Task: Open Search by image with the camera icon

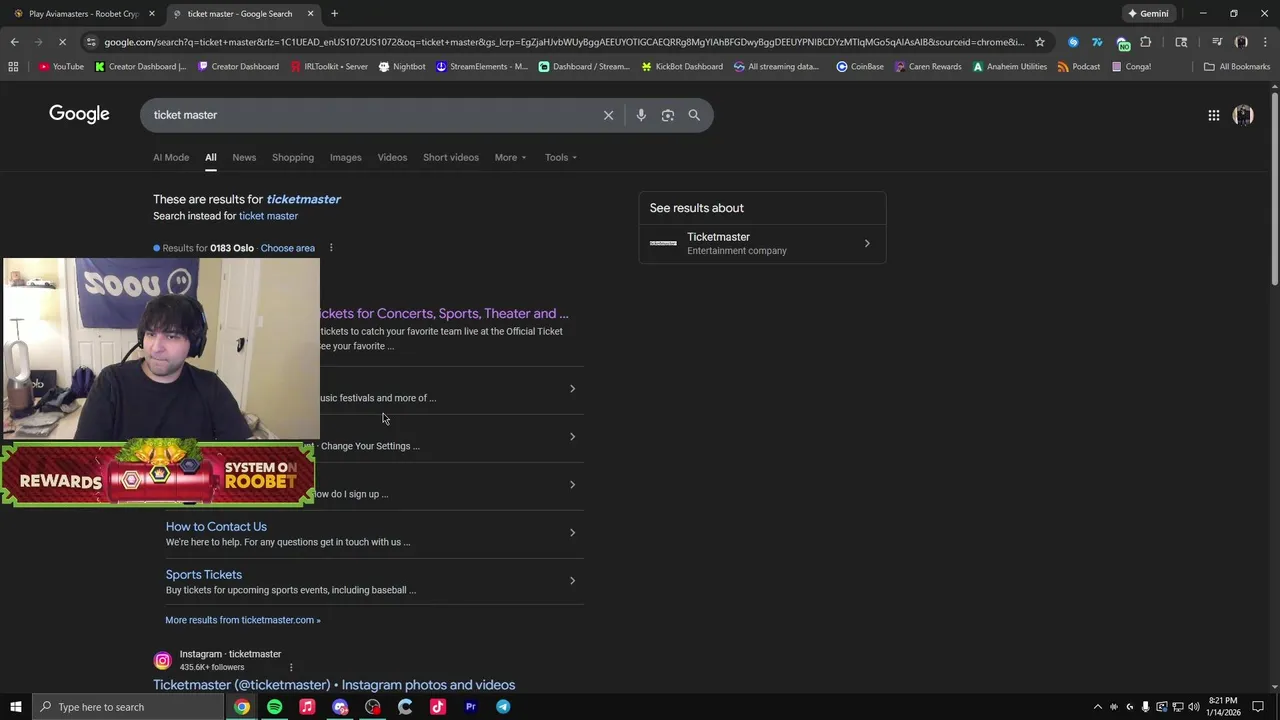Action: [x=668, y=115]
